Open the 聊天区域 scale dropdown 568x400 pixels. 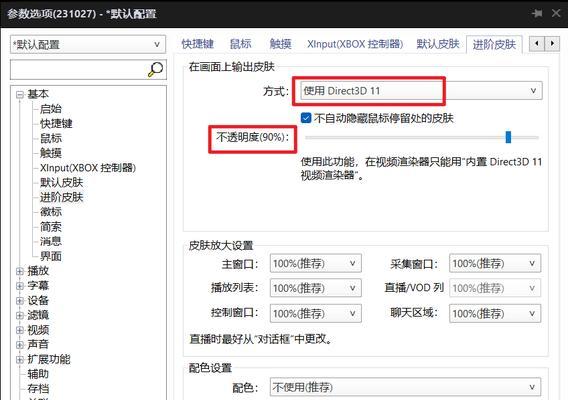click(x=495, y=313)
